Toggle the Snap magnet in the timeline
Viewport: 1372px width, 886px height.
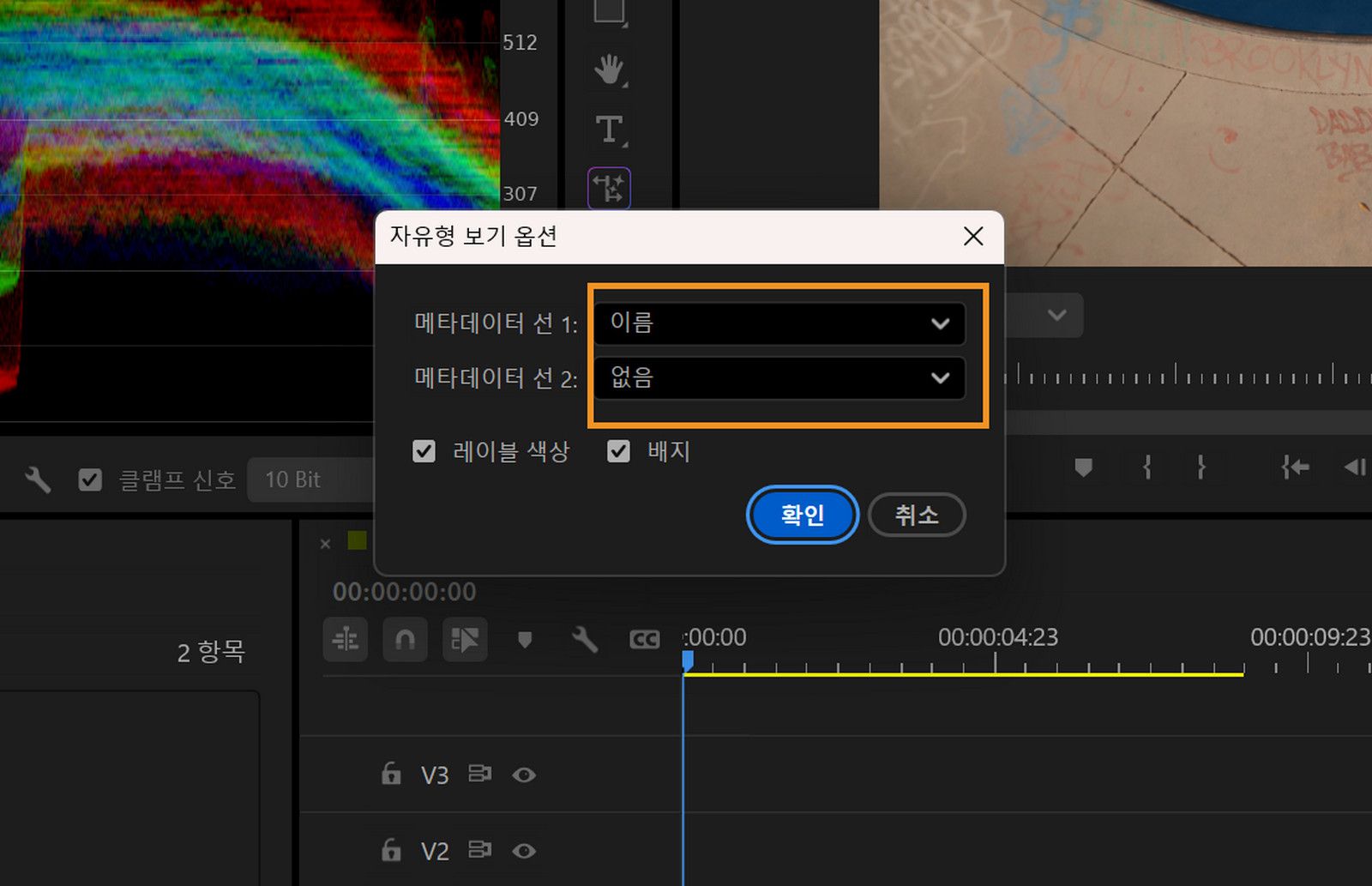(x=404, y=639)
